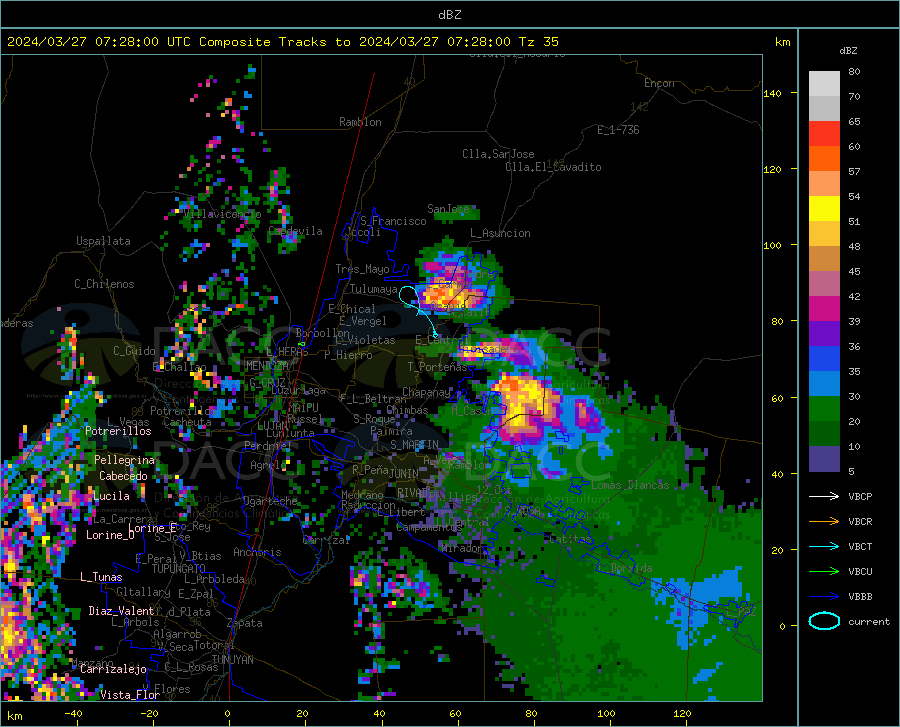Click the Uspallata place label

[103, 241]
